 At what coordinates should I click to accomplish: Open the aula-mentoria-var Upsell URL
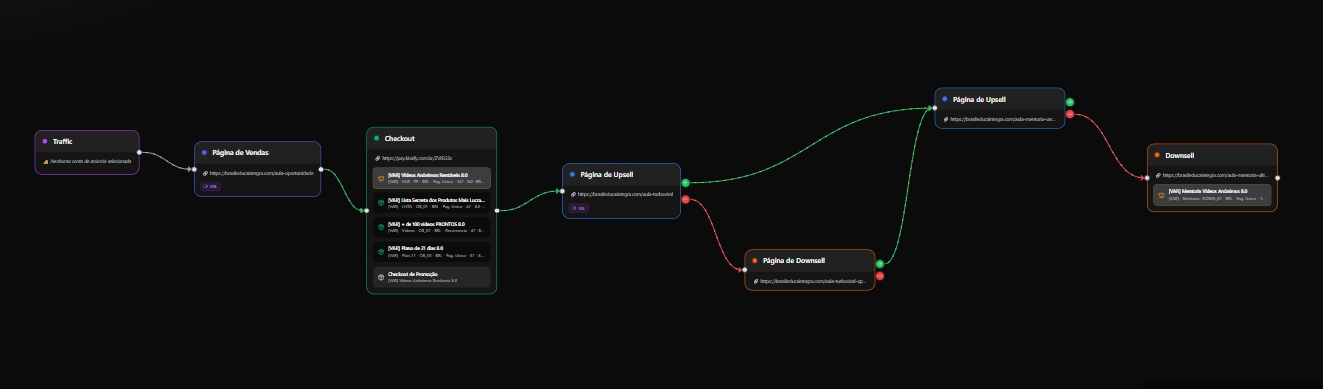point(1003,119)
